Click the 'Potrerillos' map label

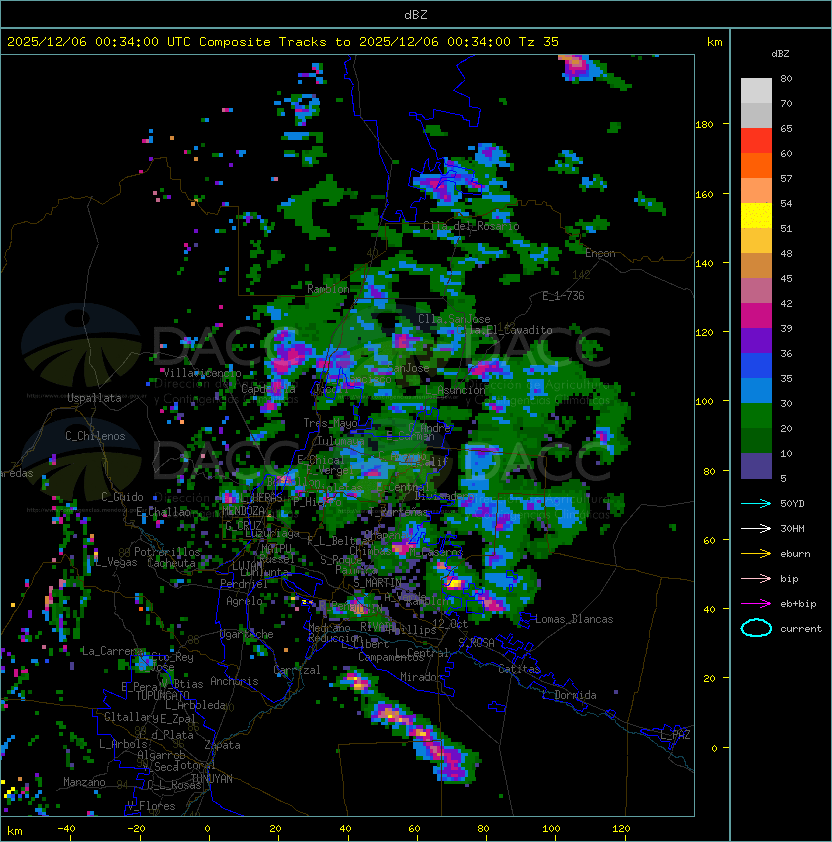(x=167, y=552)
